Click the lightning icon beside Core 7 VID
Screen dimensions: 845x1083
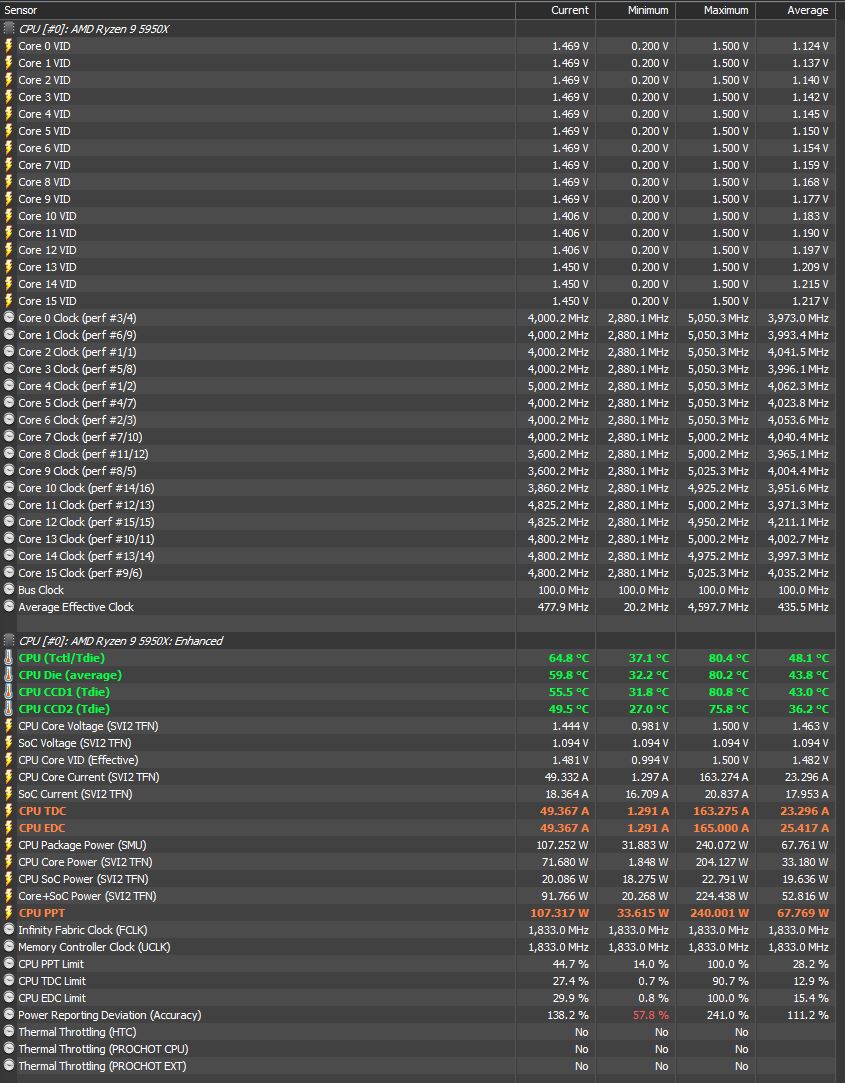(x=8, y=164)
